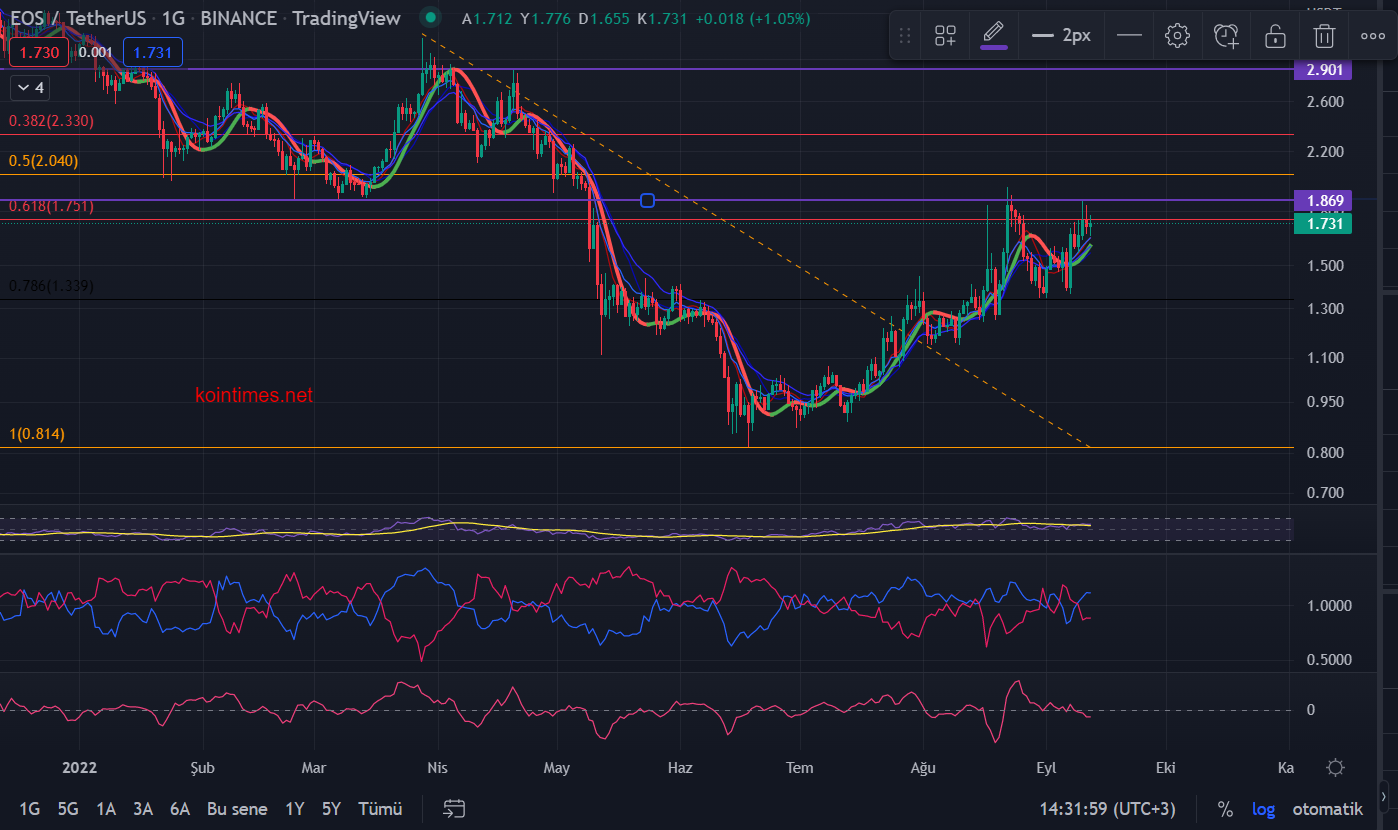Click the EOS / TetherUS symbol title
Screen dimensions: 1398x830
(x=78, y=18)
